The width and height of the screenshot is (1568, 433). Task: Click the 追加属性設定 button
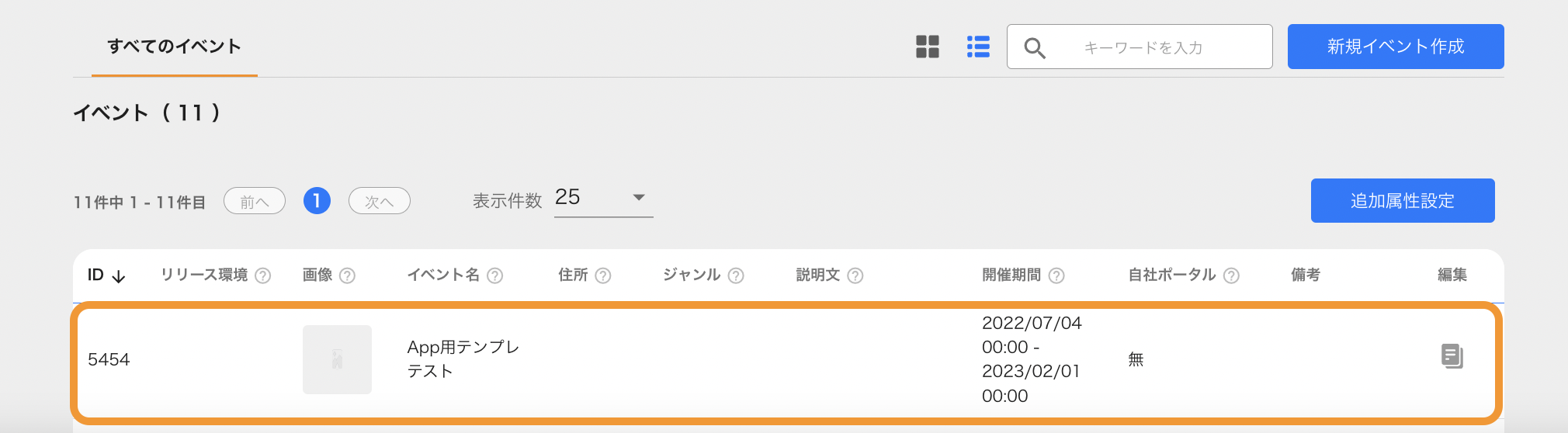tap(1403, 201)
